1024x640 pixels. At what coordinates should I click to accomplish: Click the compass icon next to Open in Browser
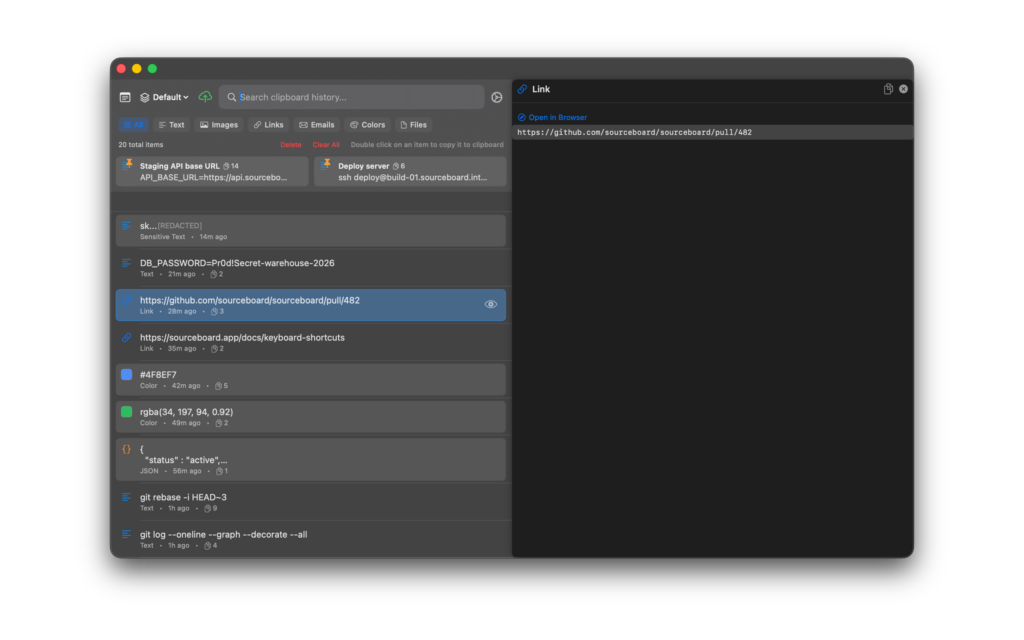click(x=522, y=118)
